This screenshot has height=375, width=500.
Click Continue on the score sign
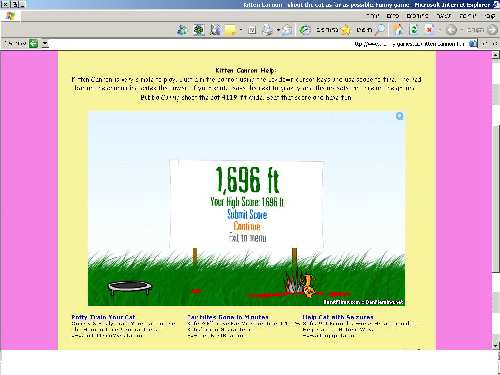247,226
